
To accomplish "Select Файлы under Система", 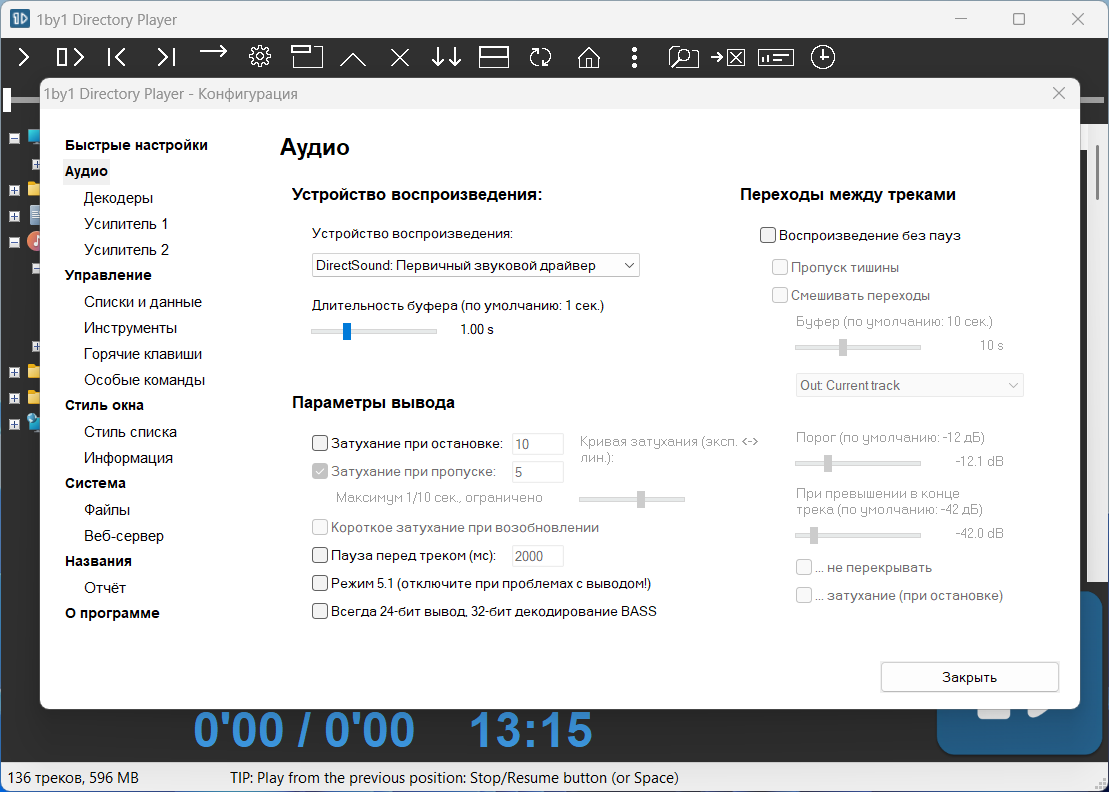I will tap(107, 510).
